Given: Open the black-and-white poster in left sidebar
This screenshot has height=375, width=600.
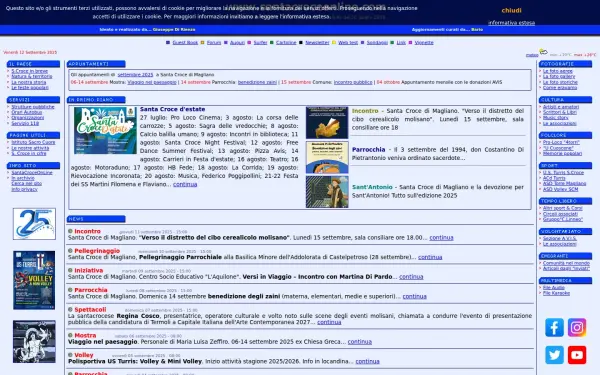Looking at the screenshot, I should [34, 342].
